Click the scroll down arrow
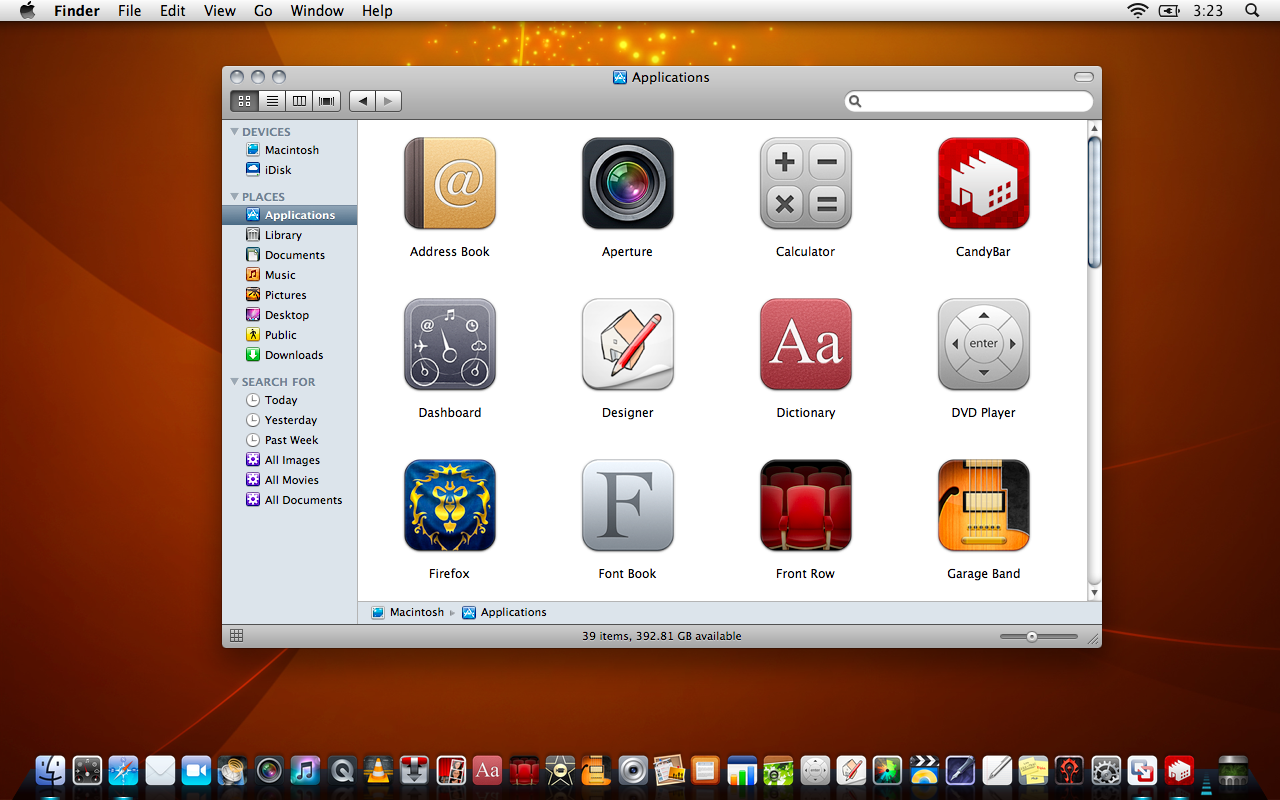The width and height of the screenshot is (1280, 800). click(1094, 593)
